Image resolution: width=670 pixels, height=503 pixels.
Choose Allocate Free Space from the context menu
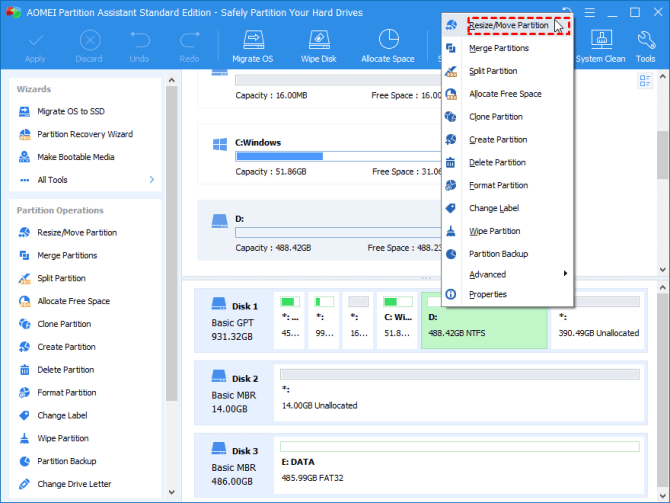tap(508, 94)
